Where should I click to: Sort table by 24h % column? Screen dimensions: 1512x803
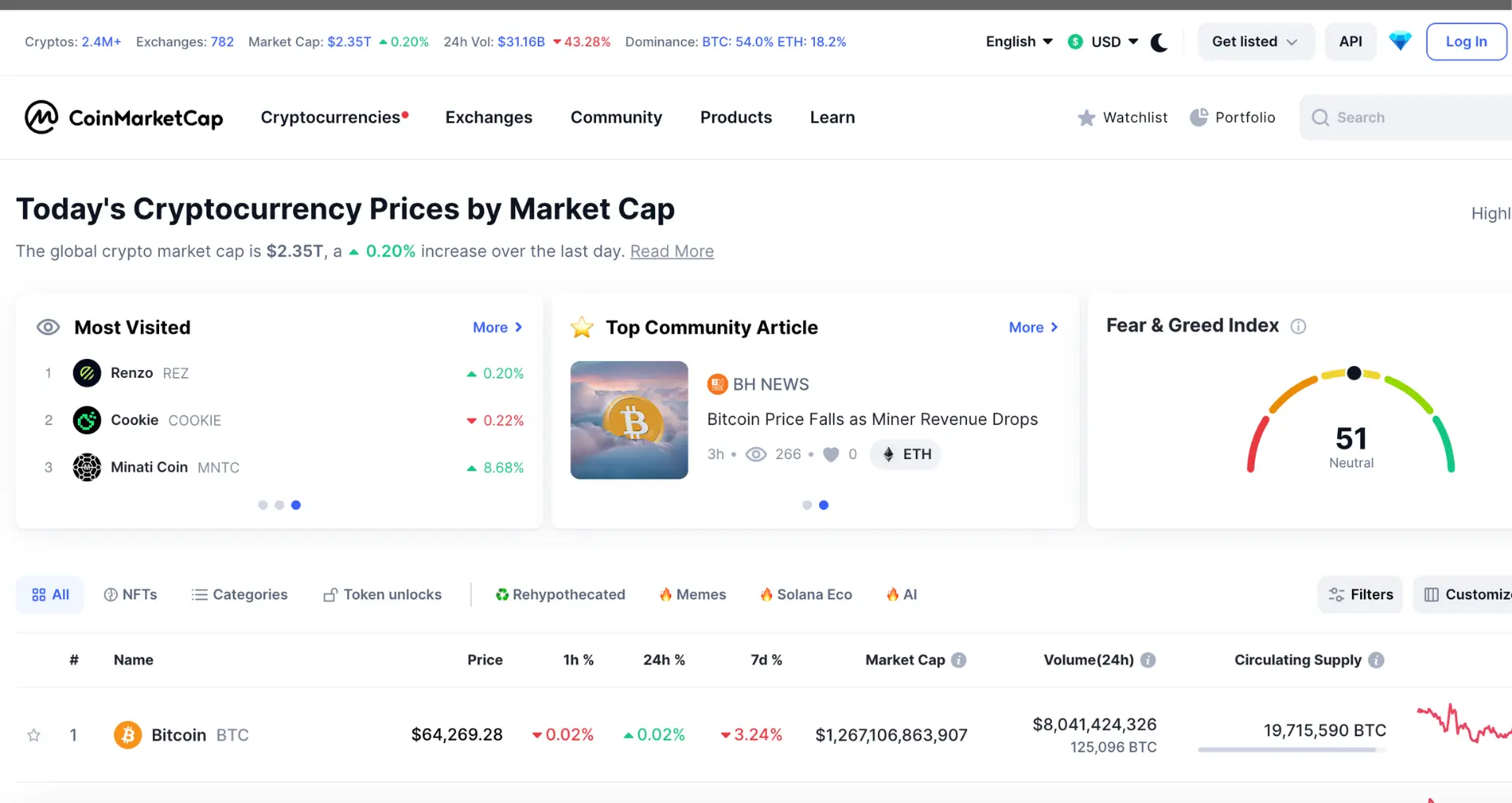click(x=664, y=660)
